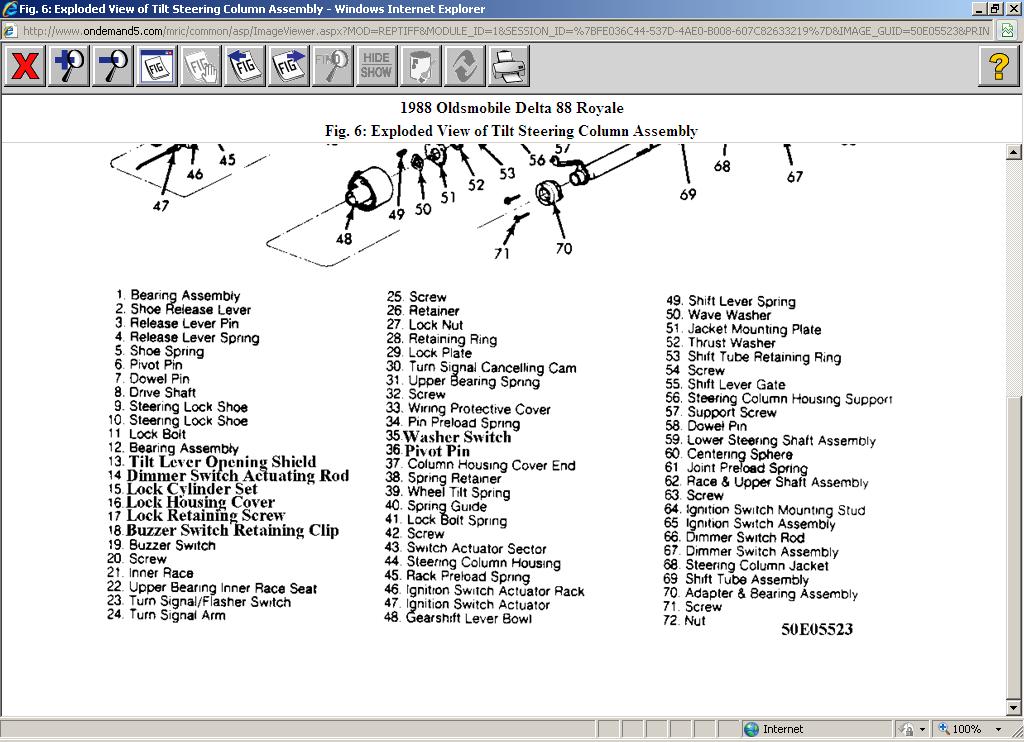Click legend entry "Lock Retaining Screw"
This screenshot has height=742, width=1024.
(x=206, y=515)
